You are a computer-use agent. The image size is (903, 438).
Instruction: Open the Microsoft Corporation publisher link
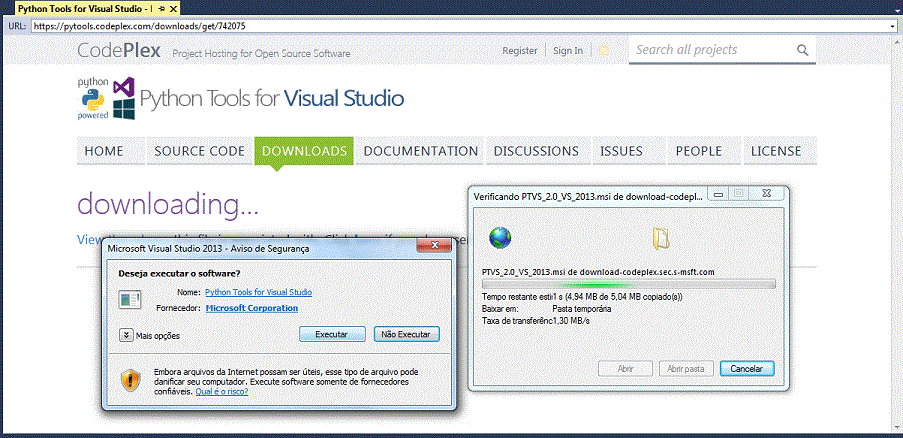252,308
